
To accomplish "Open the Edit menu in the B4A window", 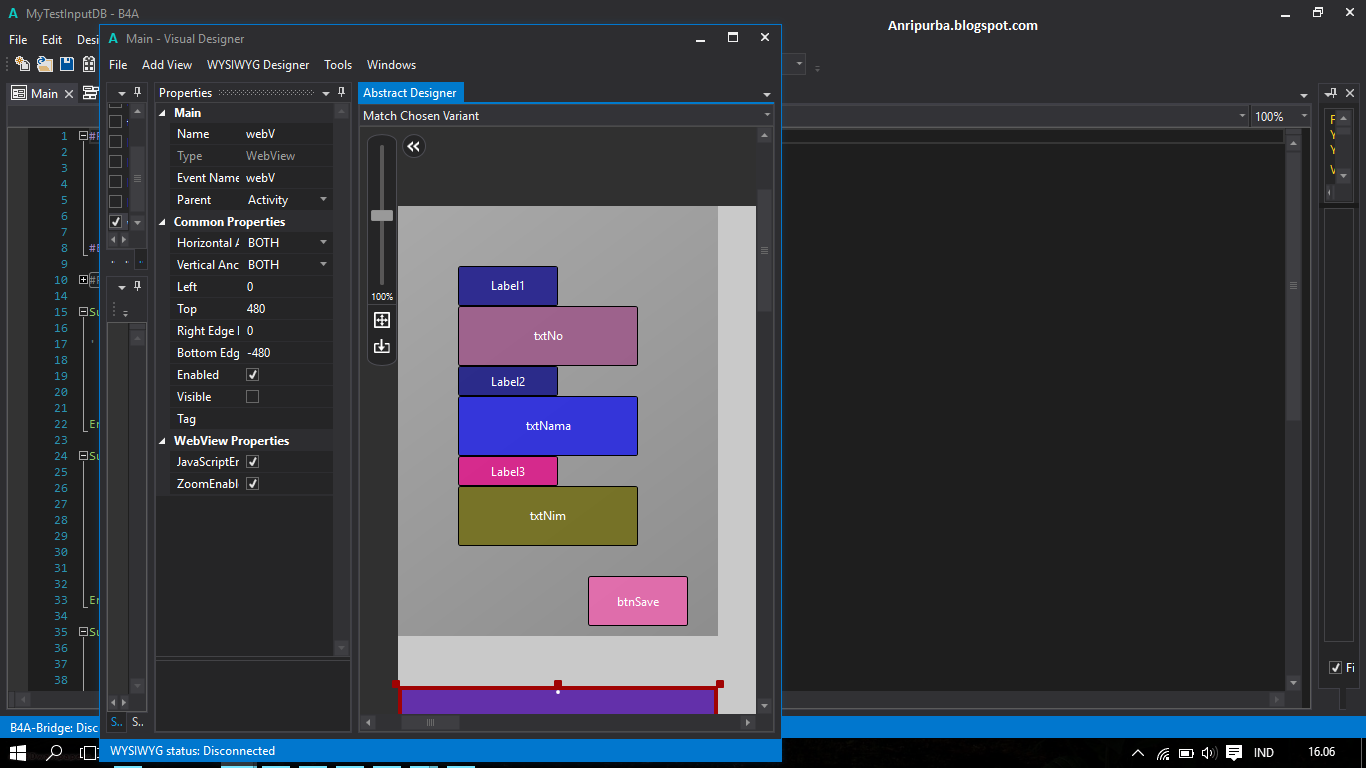I will coord(52,40).
